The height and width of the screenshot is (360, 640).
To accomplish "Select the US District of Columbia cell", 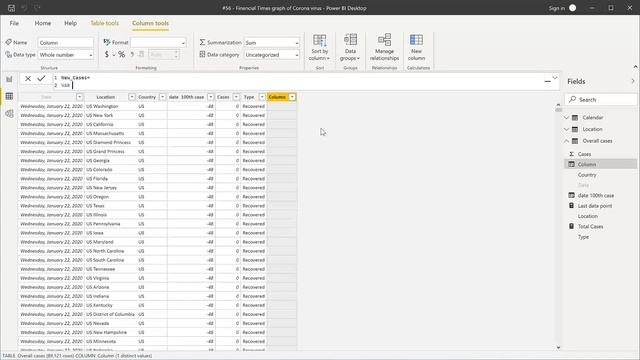I will point(110,314).
